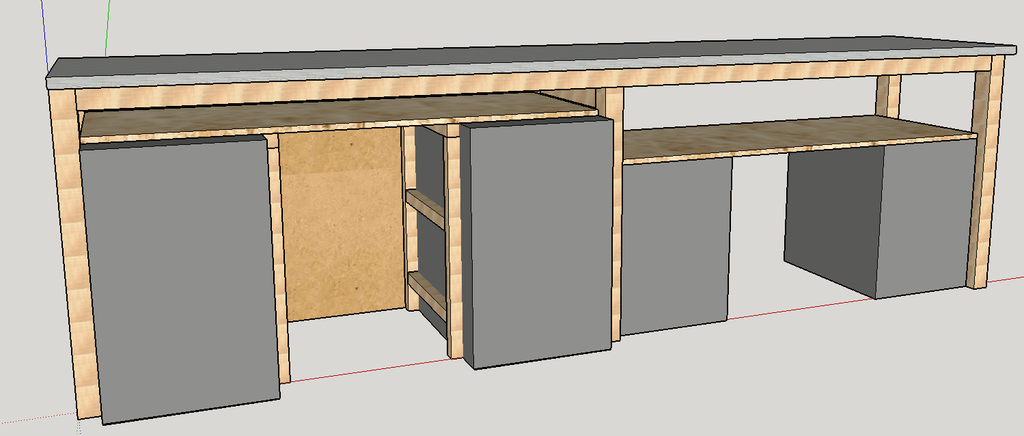This screenshot has height=436, width=1024.
Task: Select the upper rung of the drawer frame
Action: point(426,208)
